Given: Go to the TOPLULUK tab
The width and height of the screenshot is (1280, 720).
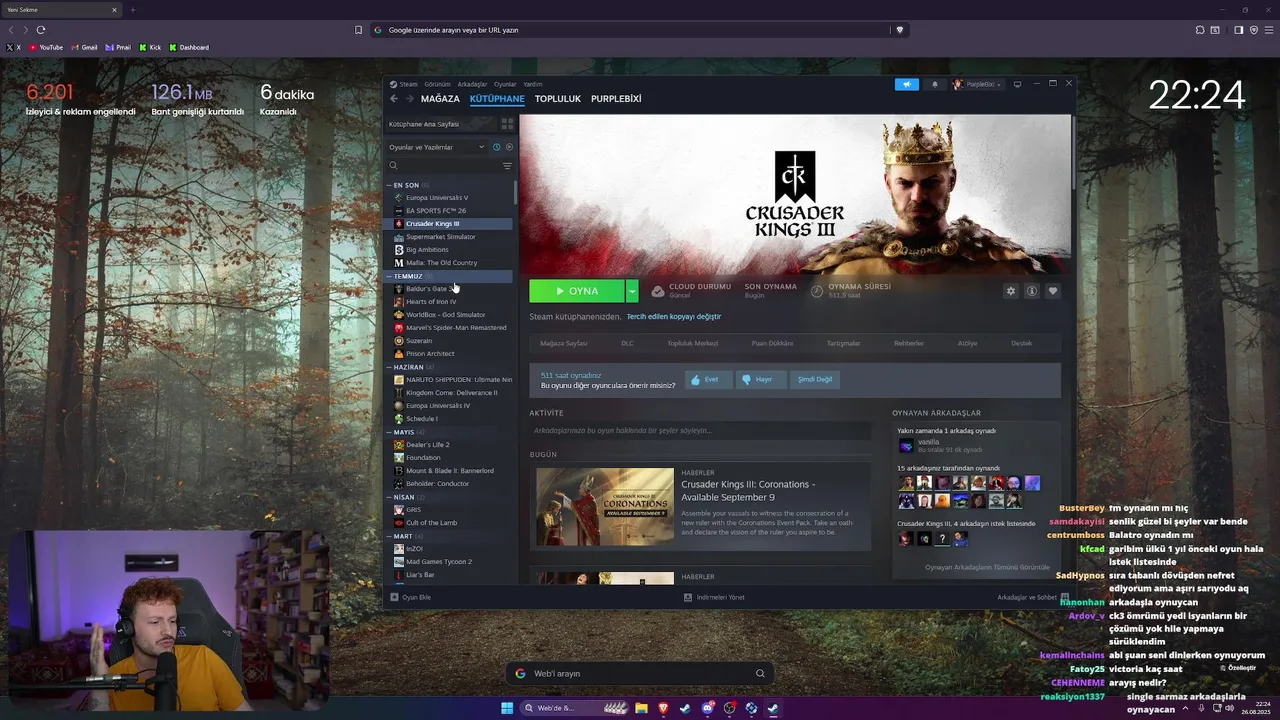Looking at the screenshot, I should click(x=557, y=99).
